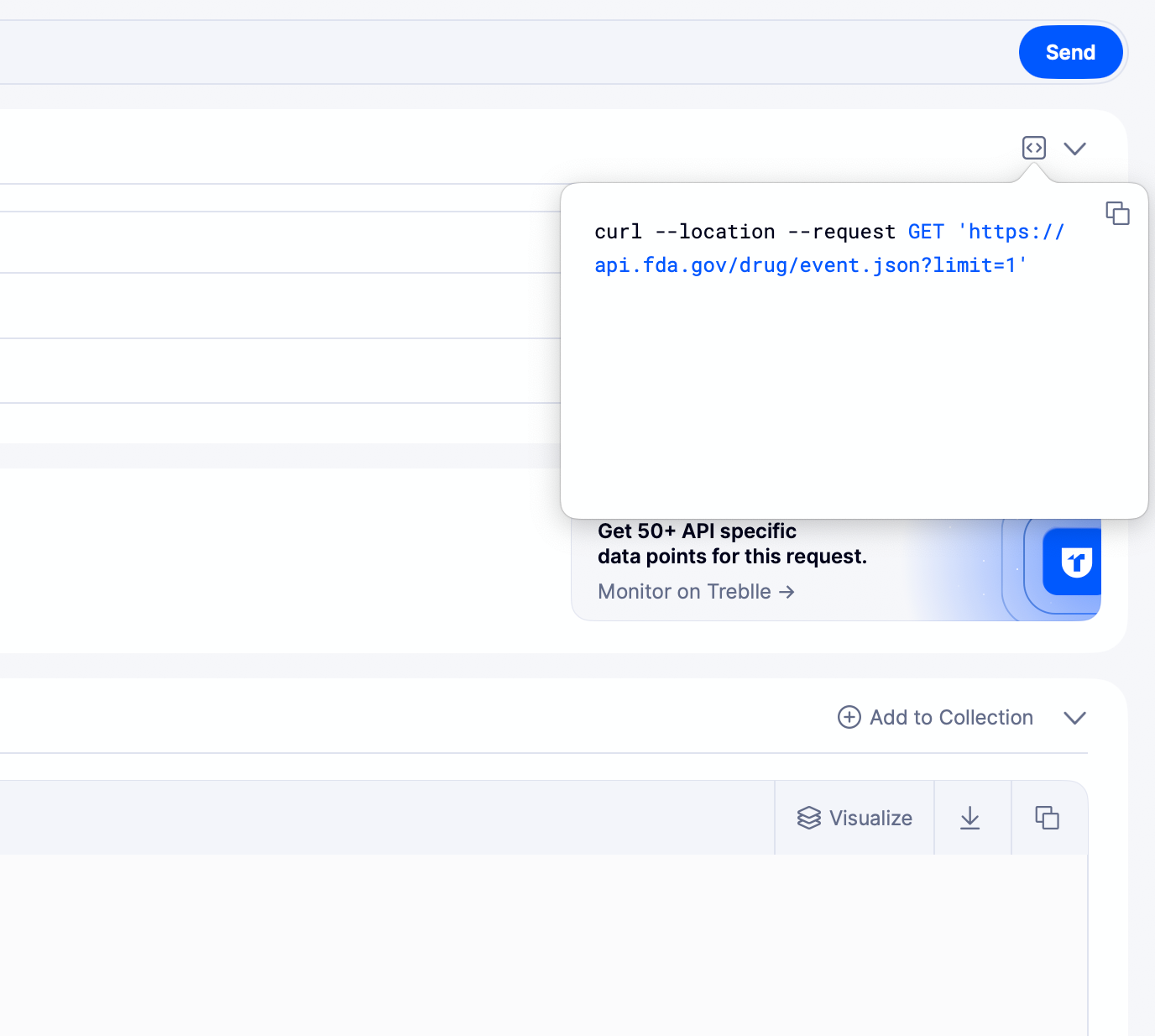Click the arrow after Monitor on Treblle
The image size is (1155, 1036).
click(x=787, y=592)
